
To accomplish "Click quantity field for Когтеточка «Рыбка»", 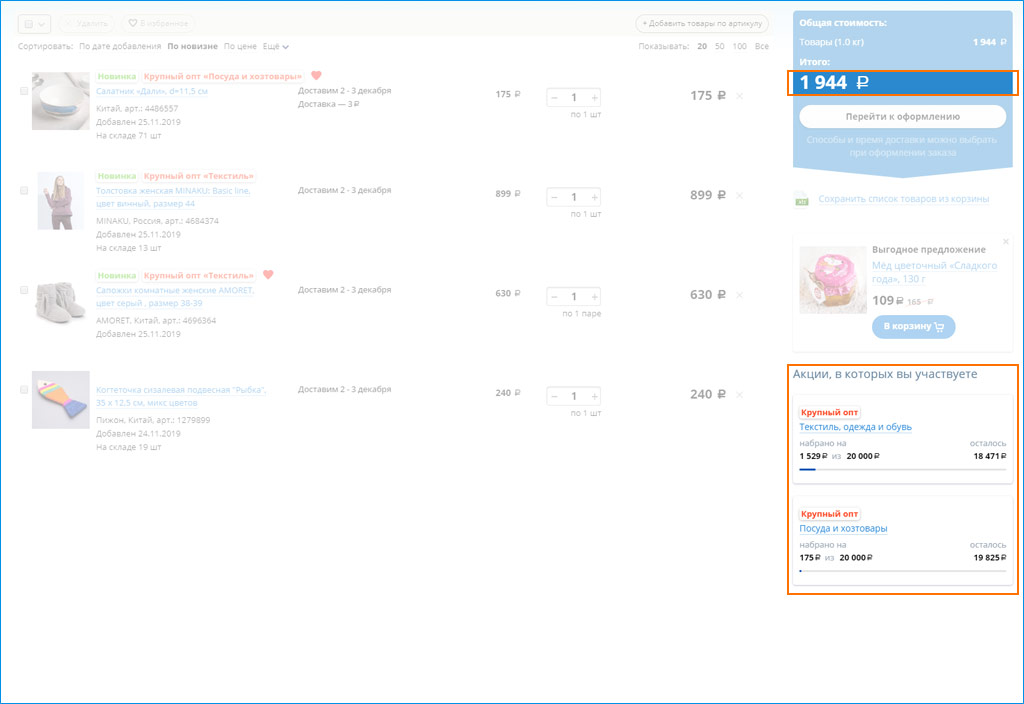I will point(574,396).
